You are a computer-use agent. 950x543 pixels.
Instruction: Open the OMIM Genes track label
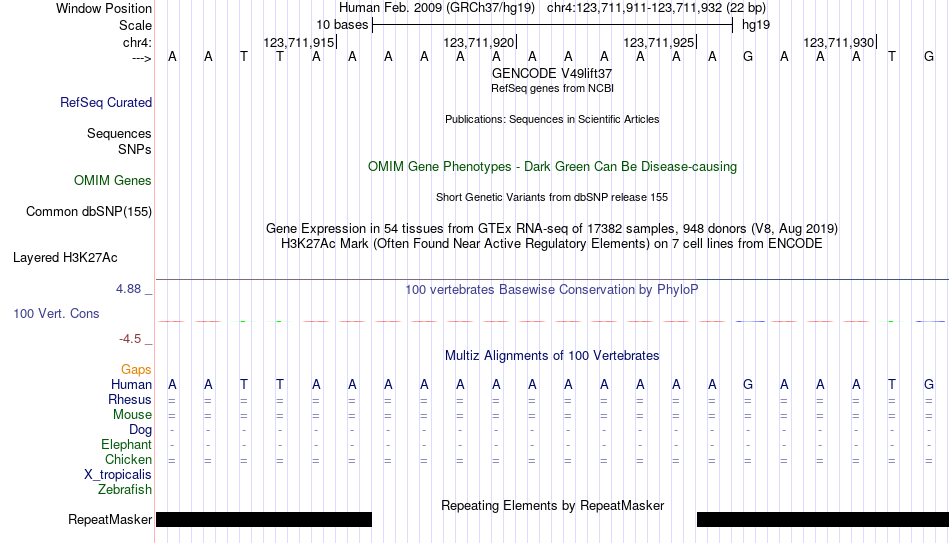click(113, 181)
